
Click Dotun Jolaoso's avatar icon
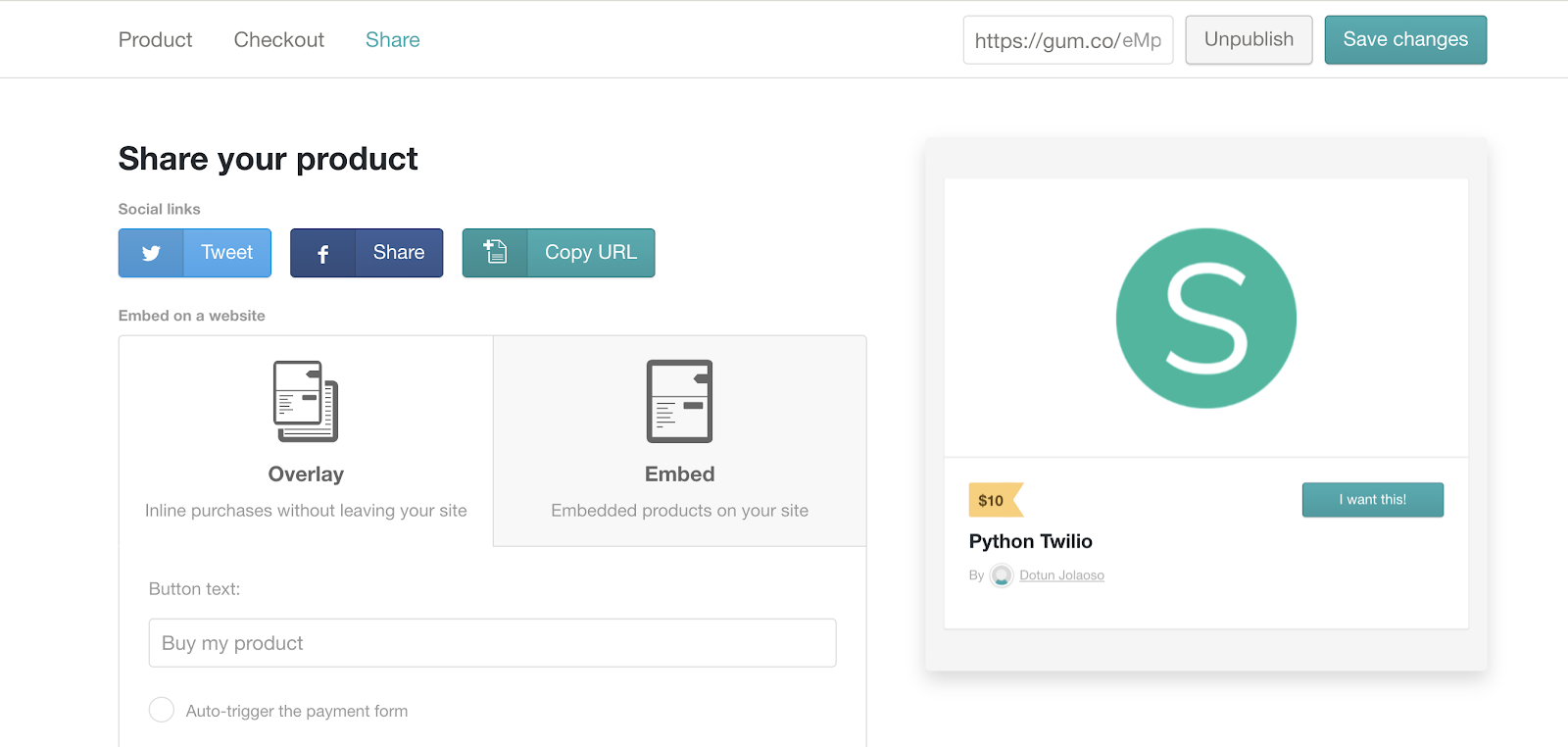[1001, 575]
